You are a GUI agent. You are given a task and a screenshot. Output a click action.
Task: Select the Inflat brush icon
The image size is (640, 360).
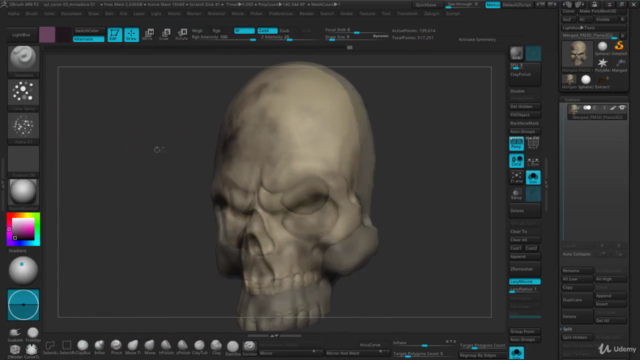click(100, 347)
